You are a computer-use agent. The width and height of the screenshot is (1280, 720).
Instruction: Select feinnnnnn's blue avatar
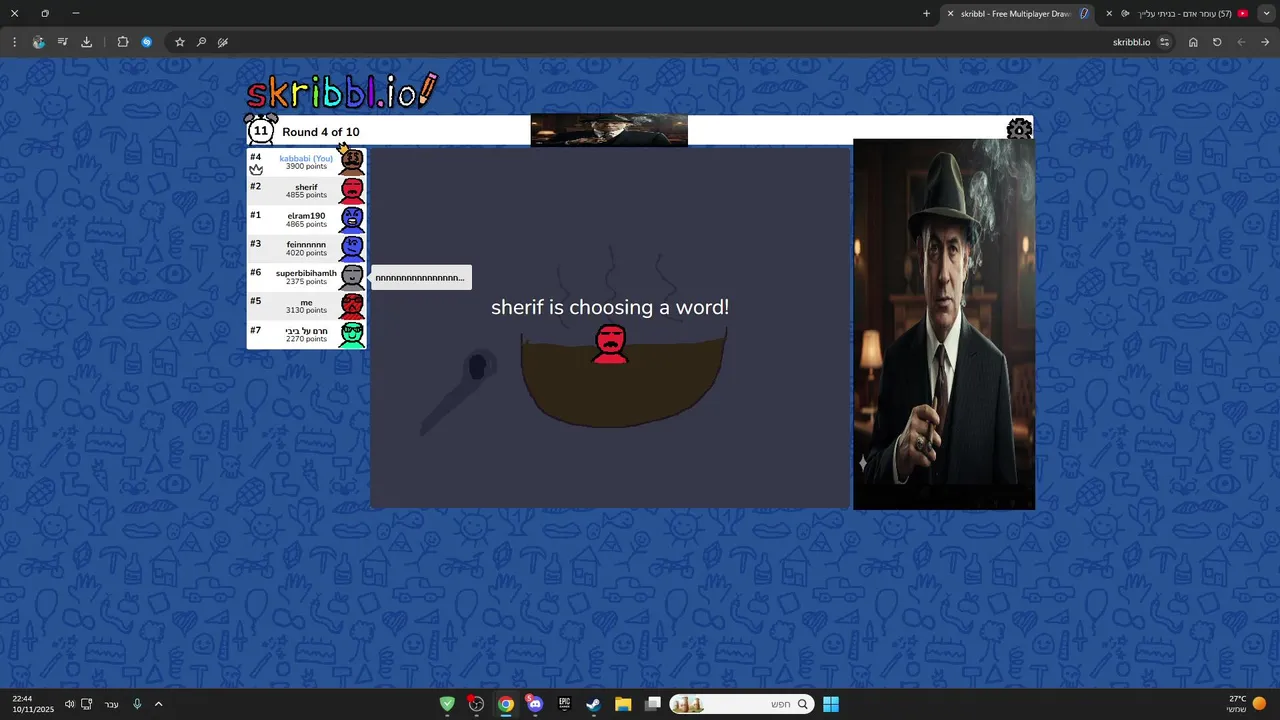click(x=351, y=248)
